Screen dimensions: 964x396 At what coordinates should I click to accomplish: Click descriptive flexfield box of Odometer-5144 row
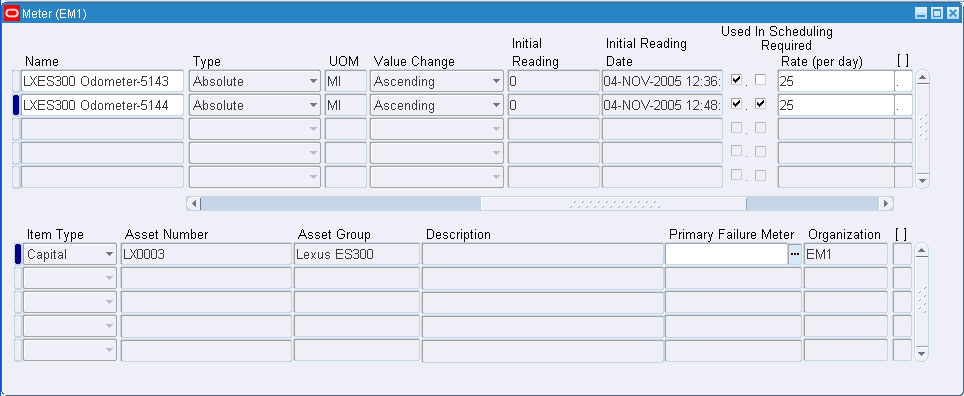903,105
